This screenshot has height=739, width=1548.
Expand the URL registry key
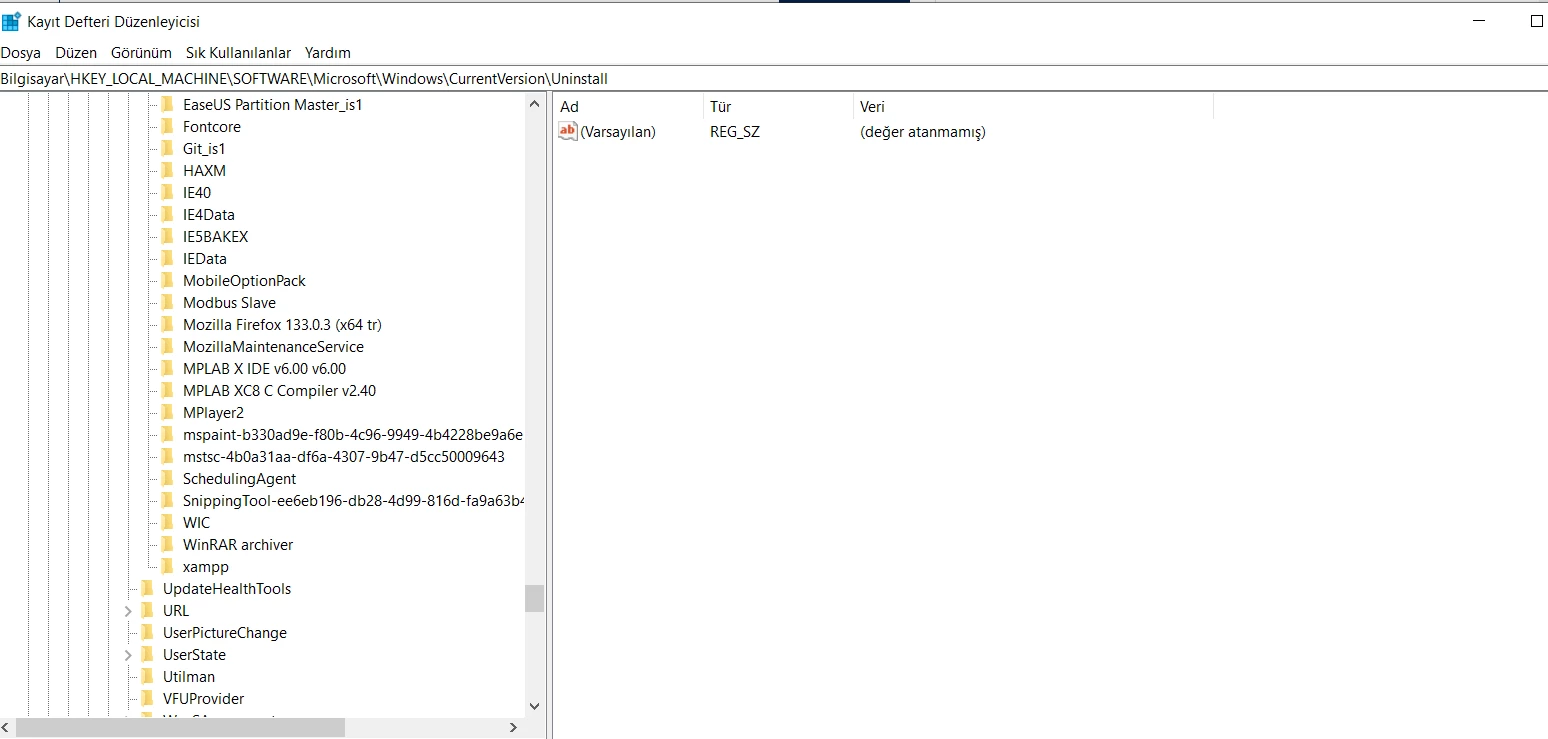128,611
